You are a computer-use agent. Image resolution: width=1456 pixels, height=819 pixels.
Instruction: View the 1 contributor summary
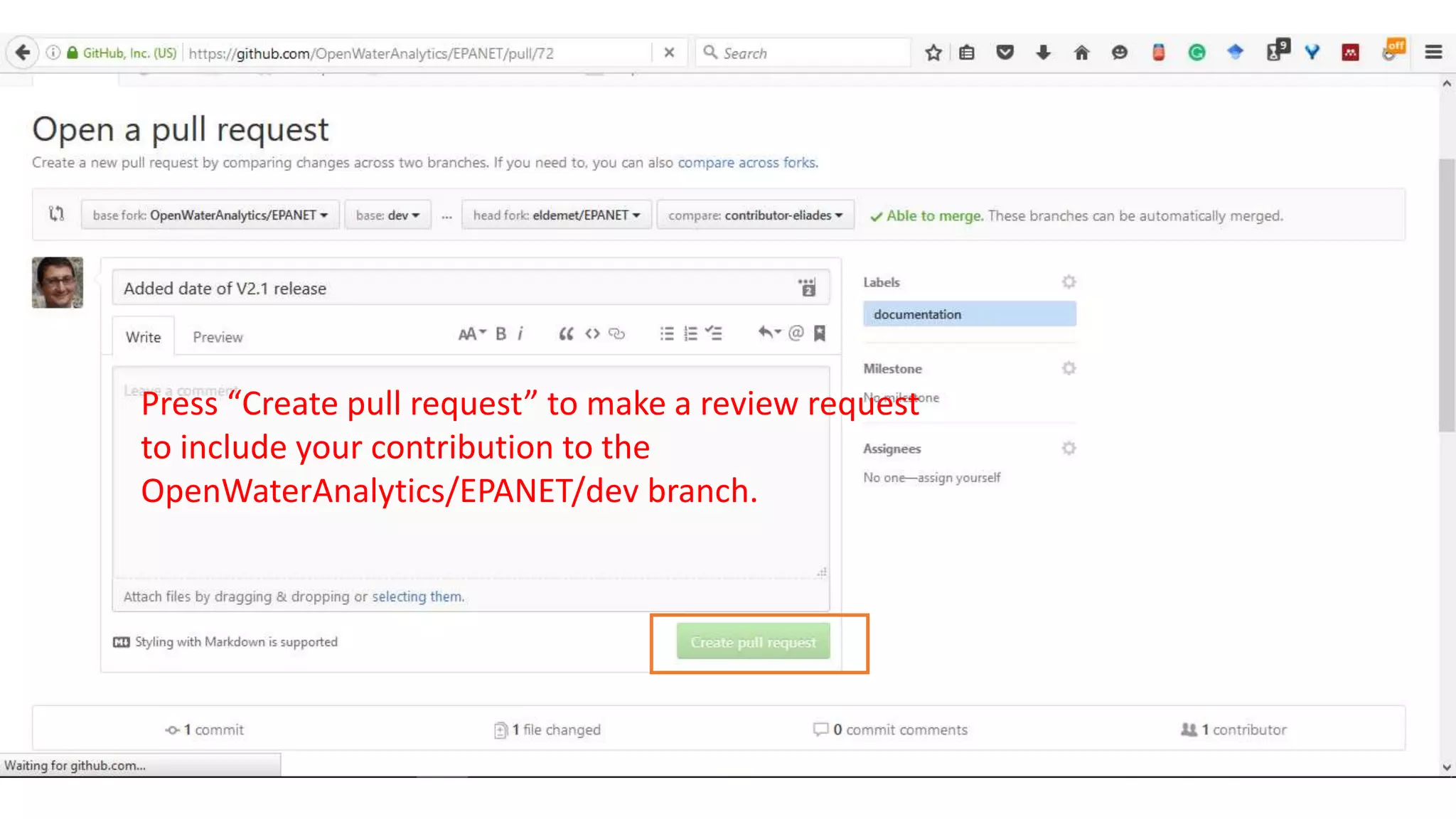pyautogui.click(x=1233, y=729)
